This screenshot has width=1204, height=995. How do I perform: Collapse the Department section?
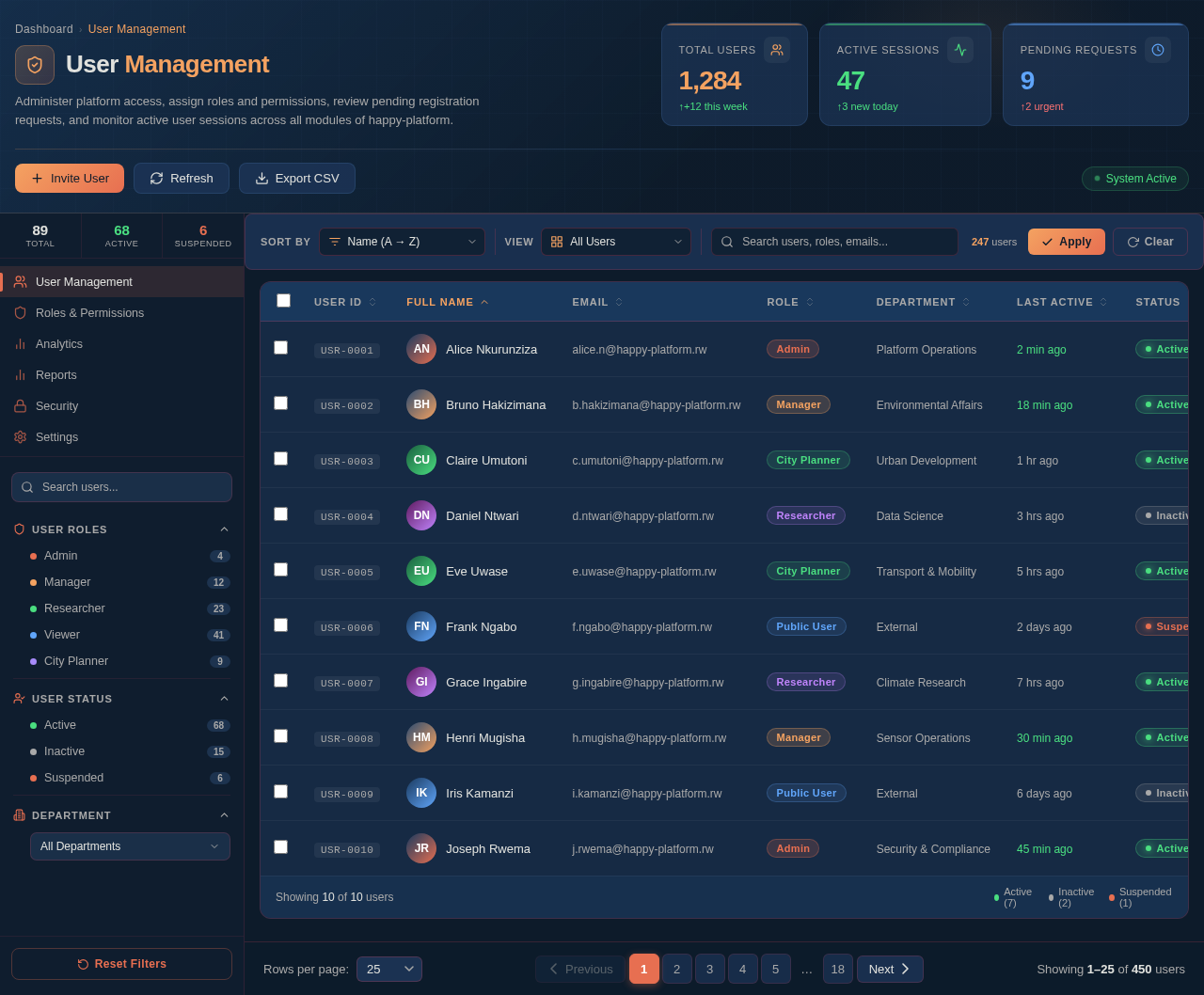224,815
